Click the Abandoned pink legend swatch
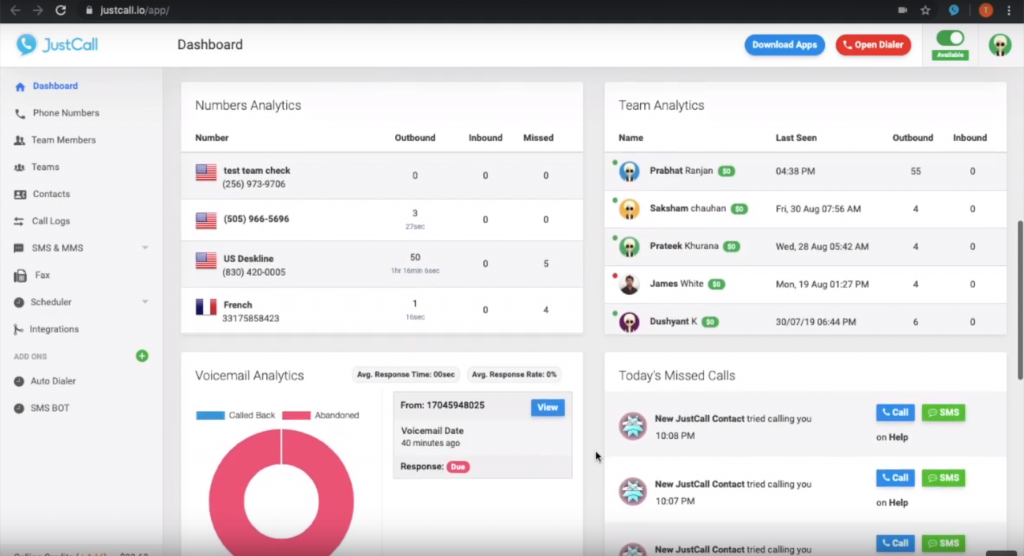The height and width of the screenshot is (556, 1024). [x=297, y=415]
